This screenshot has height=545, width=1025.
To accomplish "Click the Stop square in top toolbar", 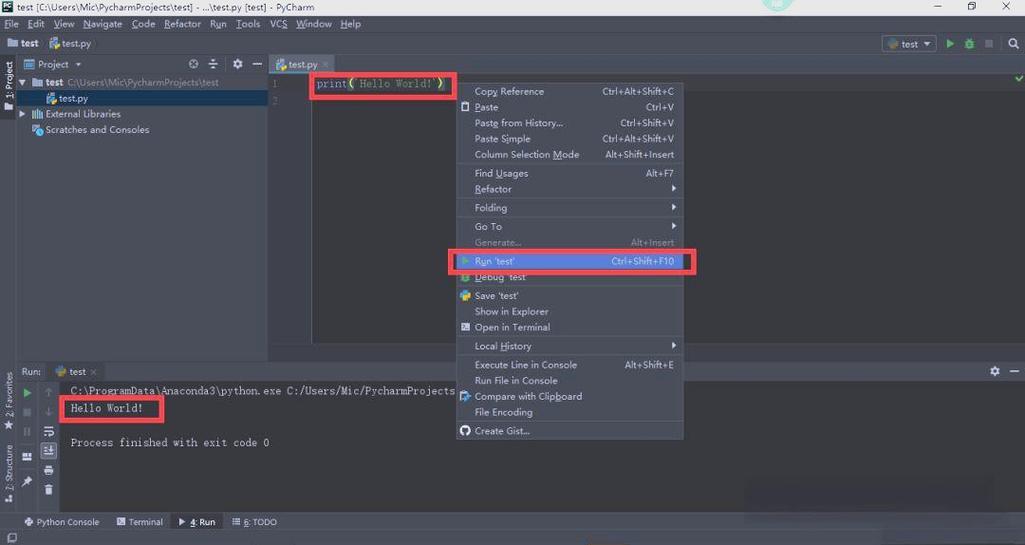I will coord(989,44).
